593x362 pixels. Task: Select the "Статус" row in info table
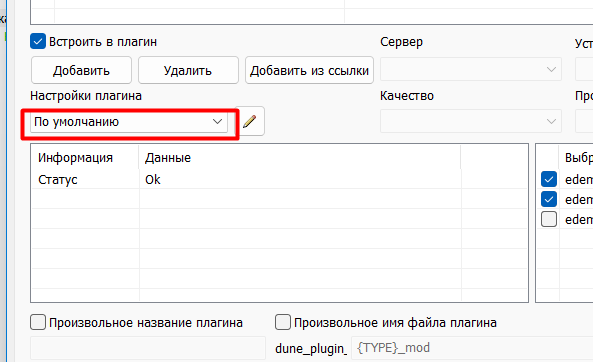[279, 179]
